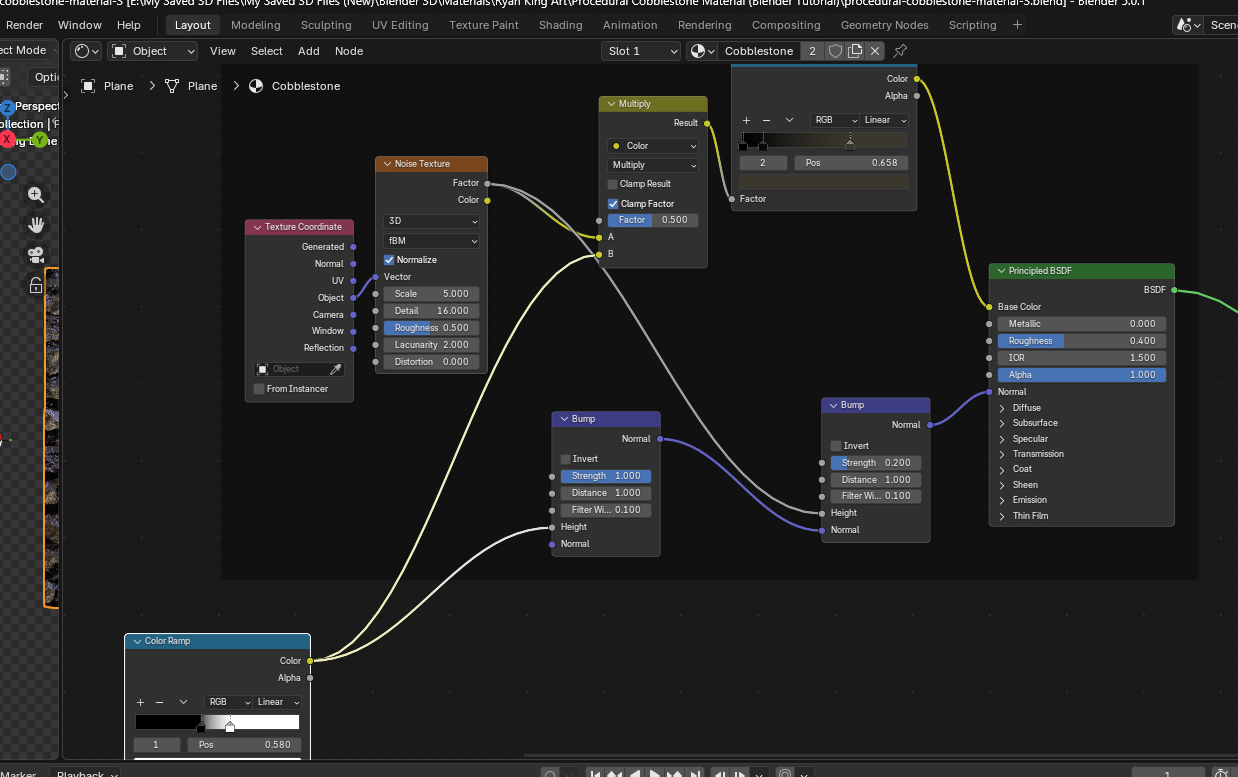Click the Scale field in Noise Texture
The image size is (1238, 777).
432,294
